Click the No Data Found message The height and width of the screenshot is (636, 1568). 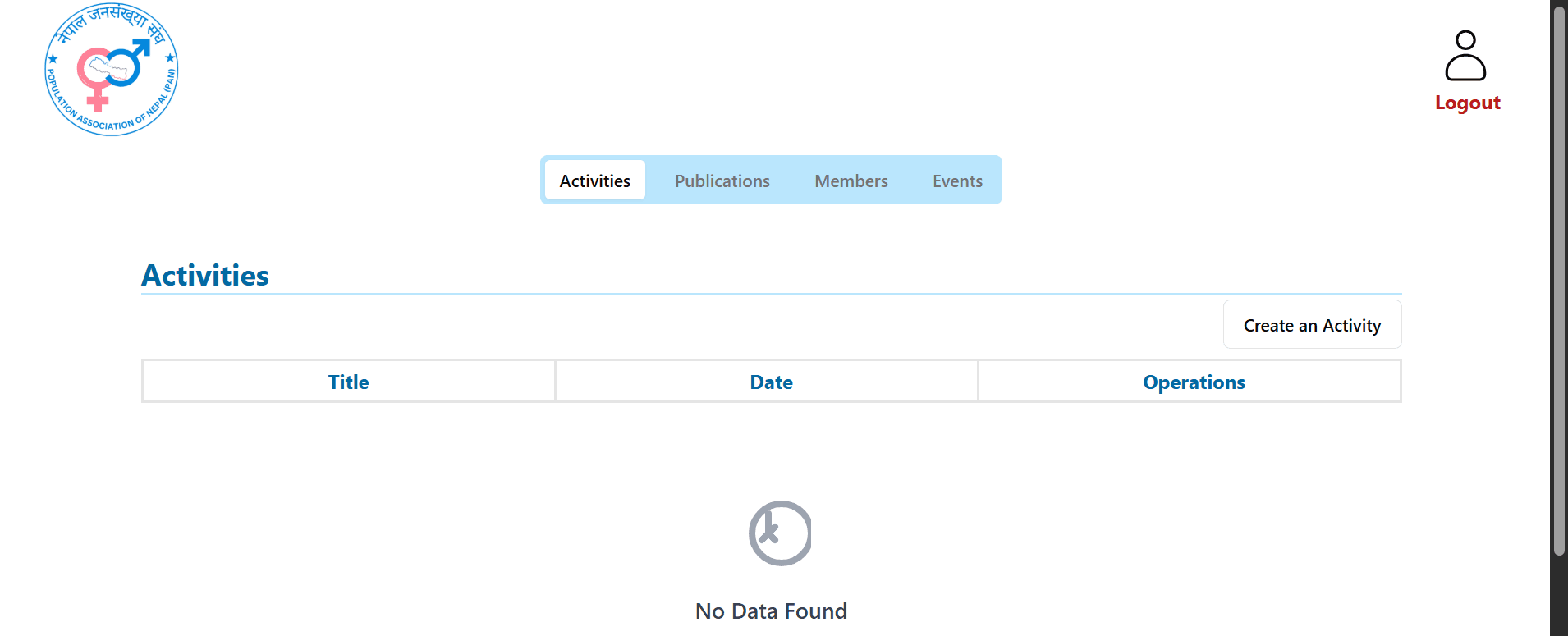pyautogui.click(x=771, y=611)
